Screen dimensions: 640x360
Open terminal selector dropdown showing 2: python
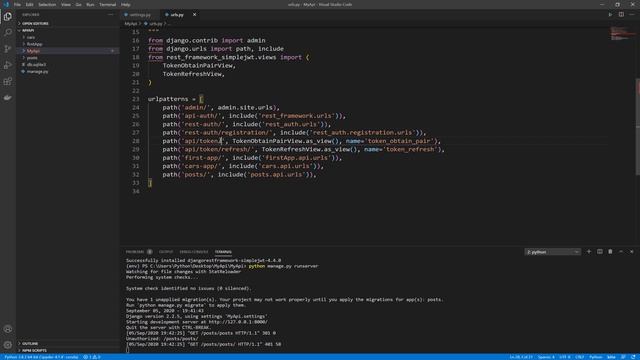pos(552,252)
